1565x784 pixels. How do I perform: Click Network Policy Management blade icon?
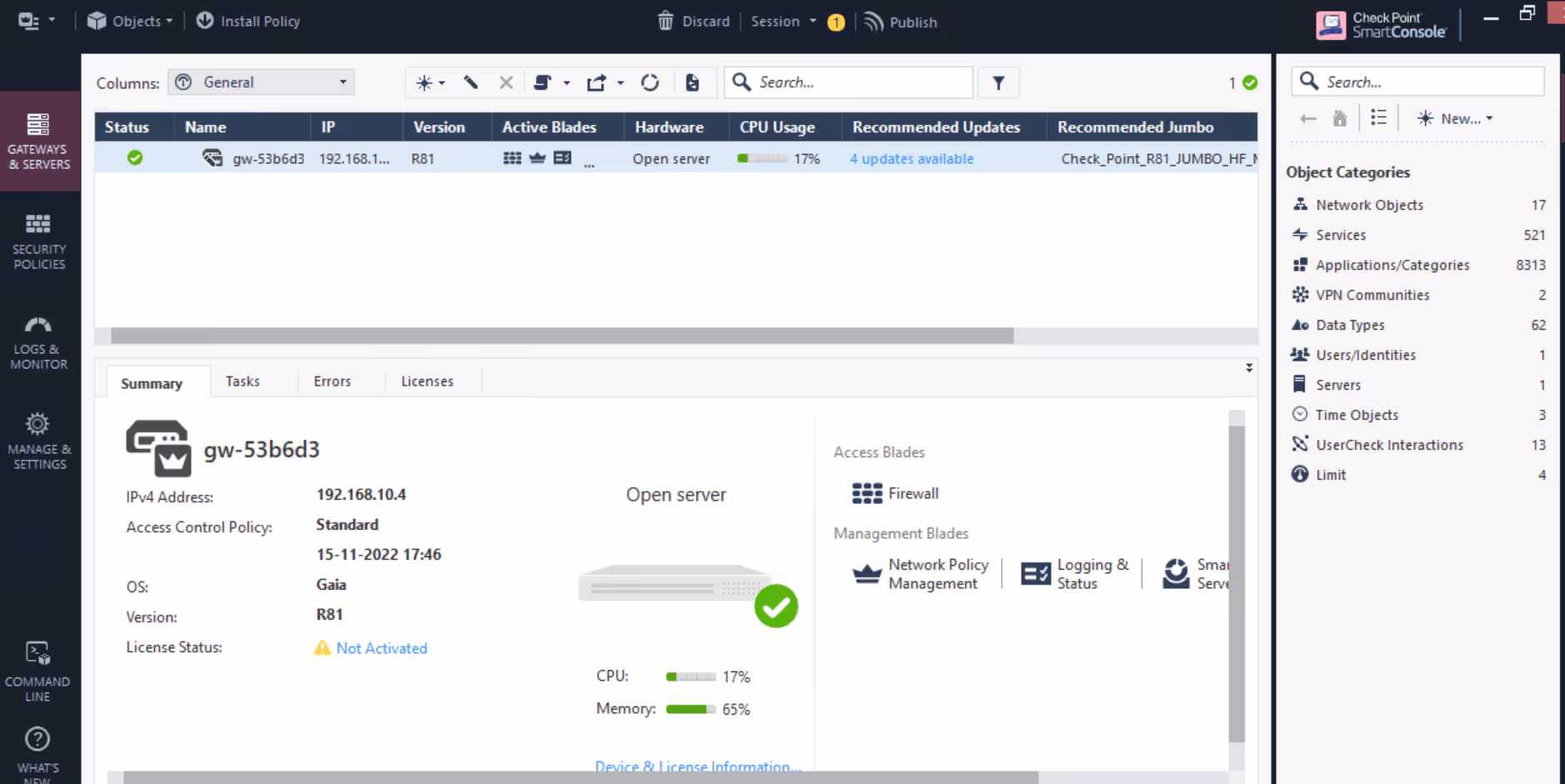pos(867,574)
